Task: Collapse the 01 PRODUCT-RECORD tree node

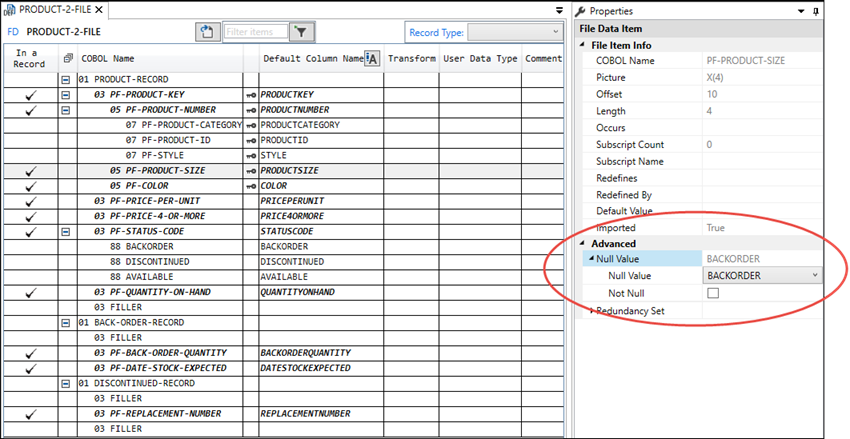Action: (x=67, y=79)
